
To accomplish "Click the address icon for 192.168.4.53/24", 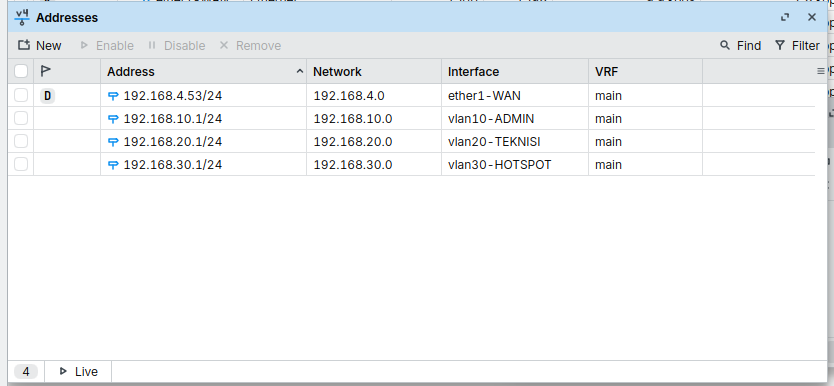I will point(113,96).
